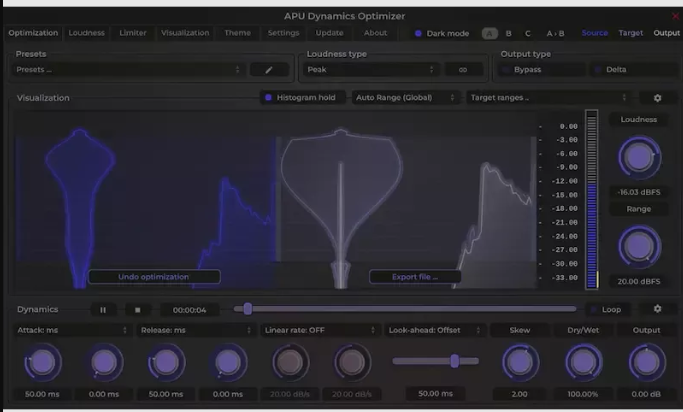The height and width of the screenshot is (412, 683).
Task: Click the first Attack knob at 50.00 ms
Action: pyautogui.click(x=42, y=362)
